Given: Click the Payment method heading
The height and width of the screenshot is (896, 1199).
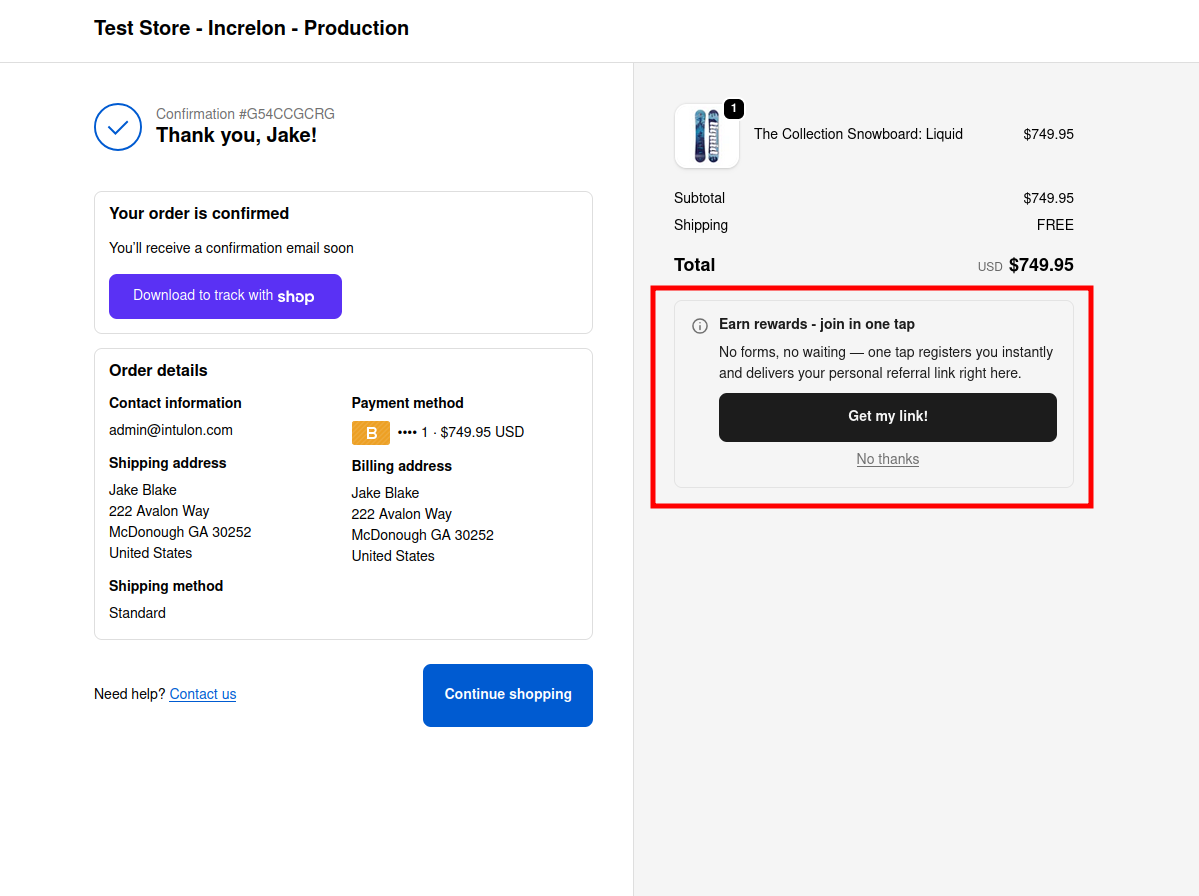Looking at the screenshot, I should (408, 403).
